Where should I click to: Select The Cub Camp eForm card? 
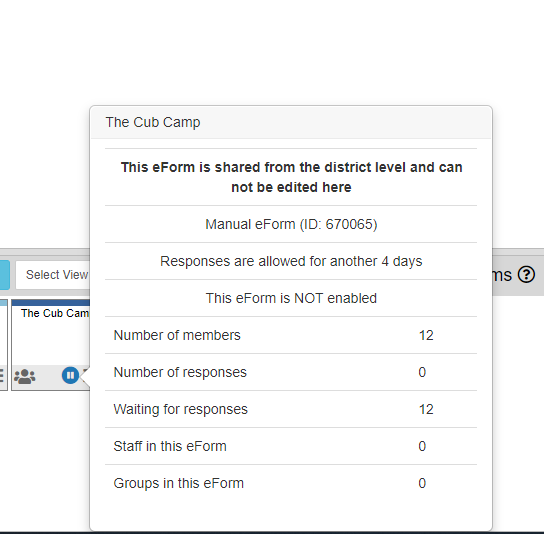coord(51,345)
